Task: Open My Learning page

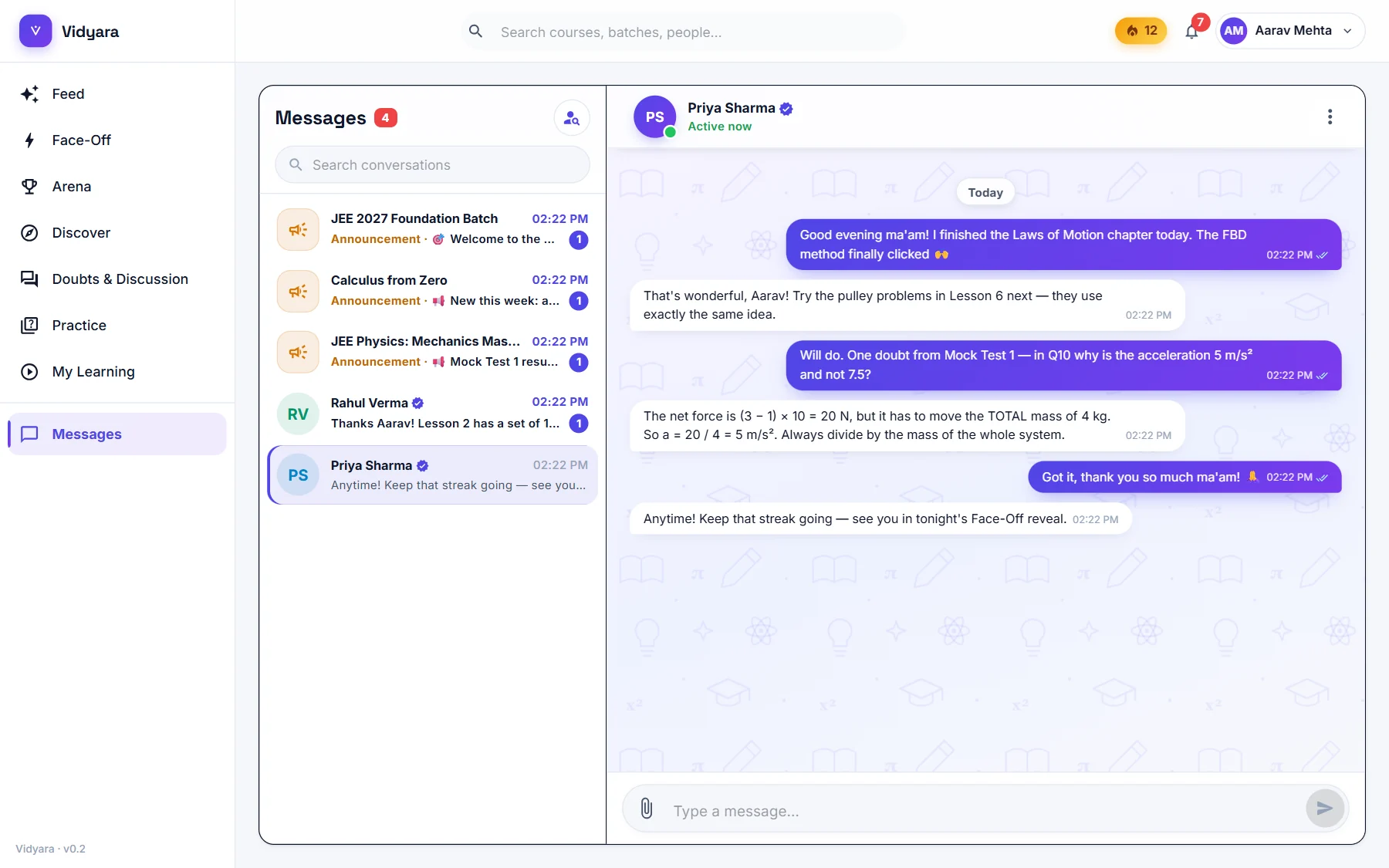Action: point(117,372)
